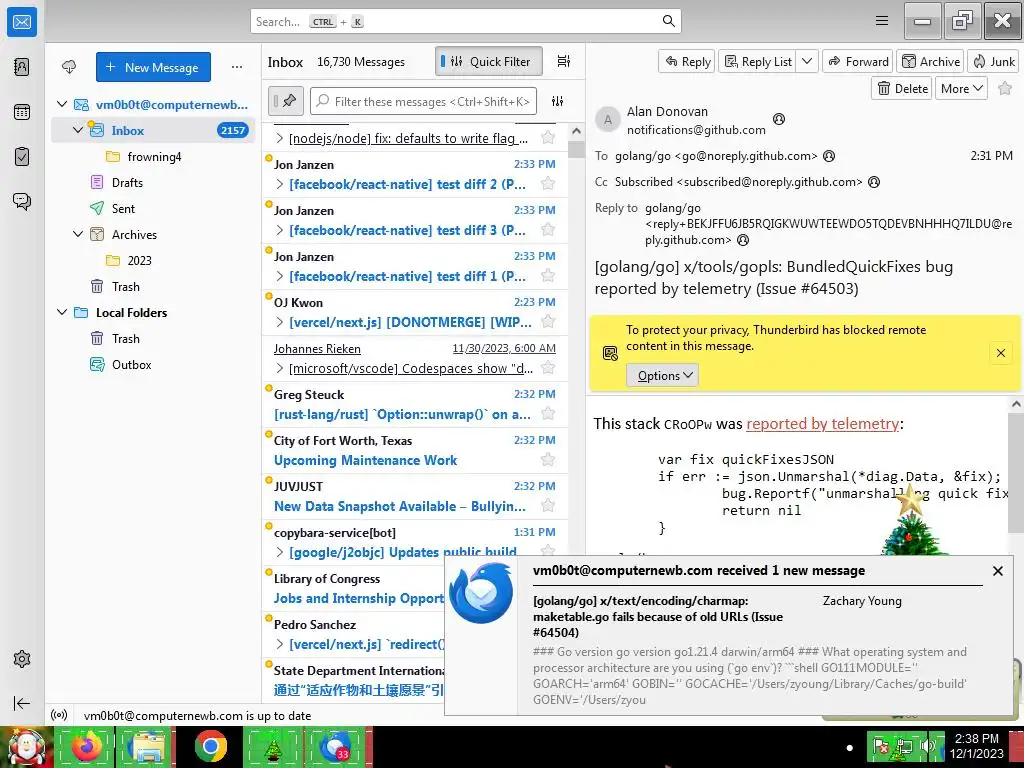
Task: Open the Tasks space
Action: pos(22,157)
